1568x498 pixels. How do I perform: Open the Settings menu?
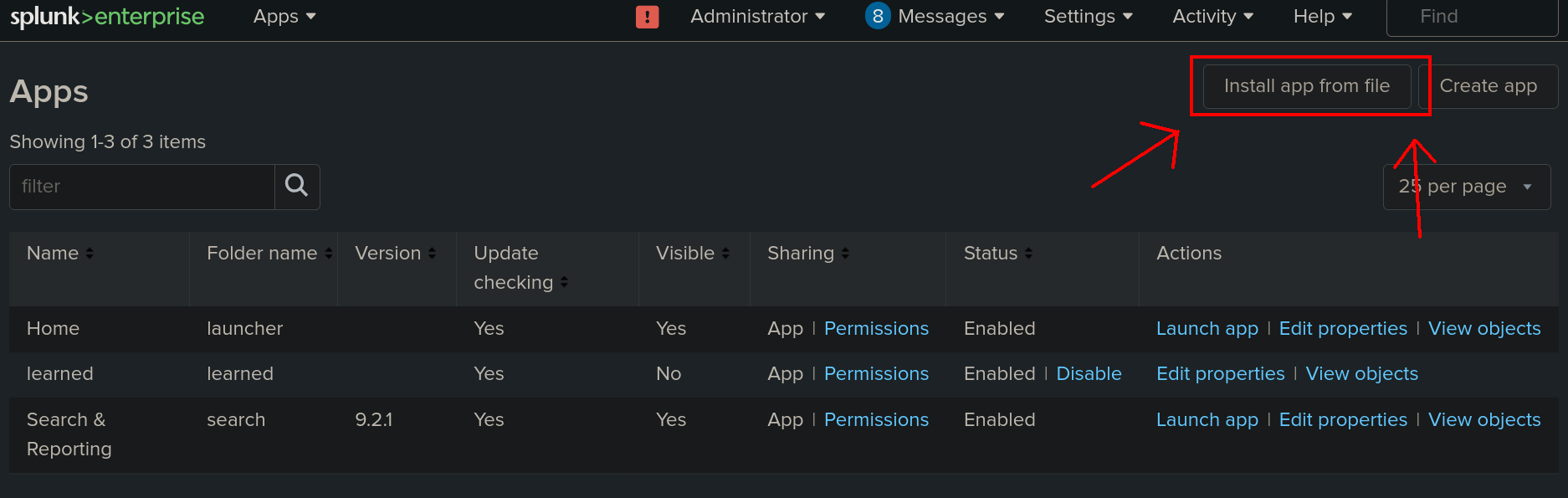pos(1088,17)
